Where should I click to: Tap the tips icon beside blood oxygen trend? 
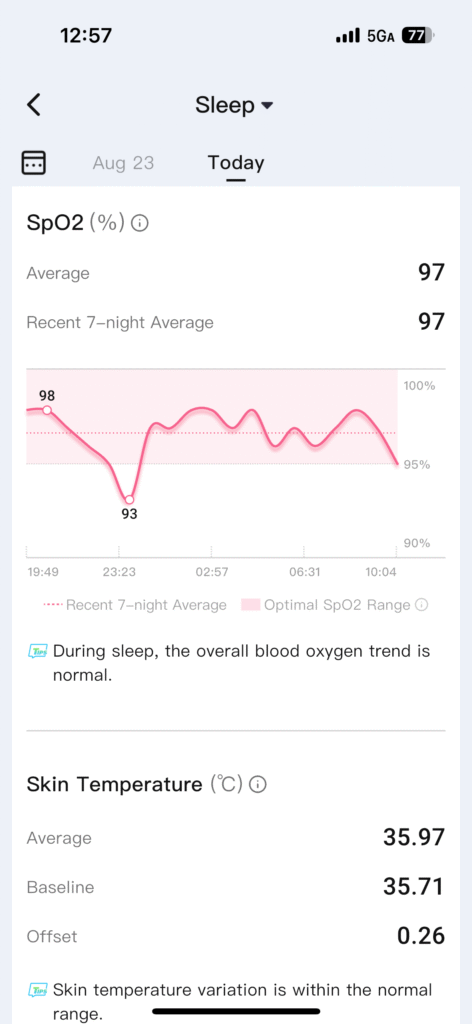tap(38, 651)
